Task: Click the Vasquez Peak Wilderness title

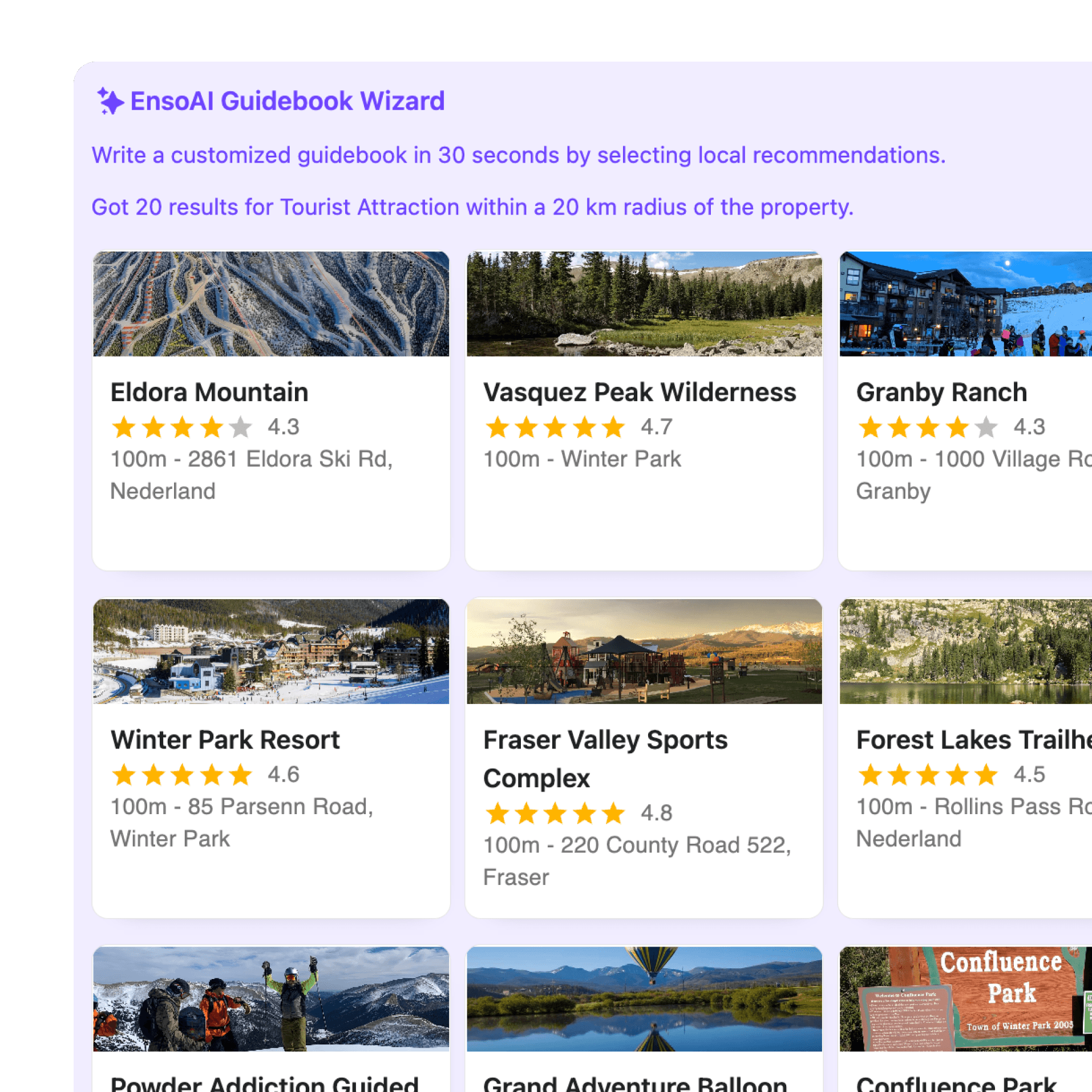Action: coord(640,393)
